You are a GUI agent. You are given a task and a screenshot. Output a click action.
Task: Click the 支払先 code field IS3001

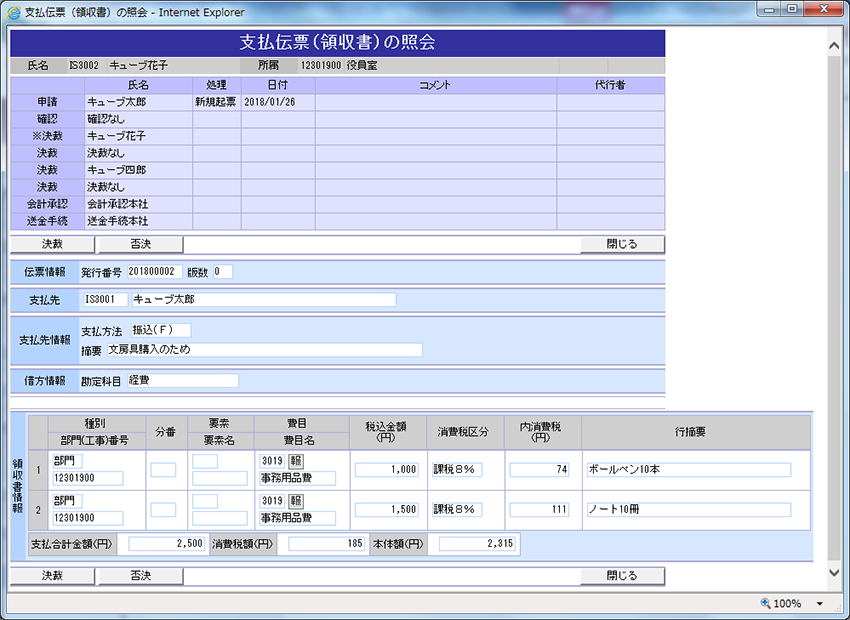point(106,299)
